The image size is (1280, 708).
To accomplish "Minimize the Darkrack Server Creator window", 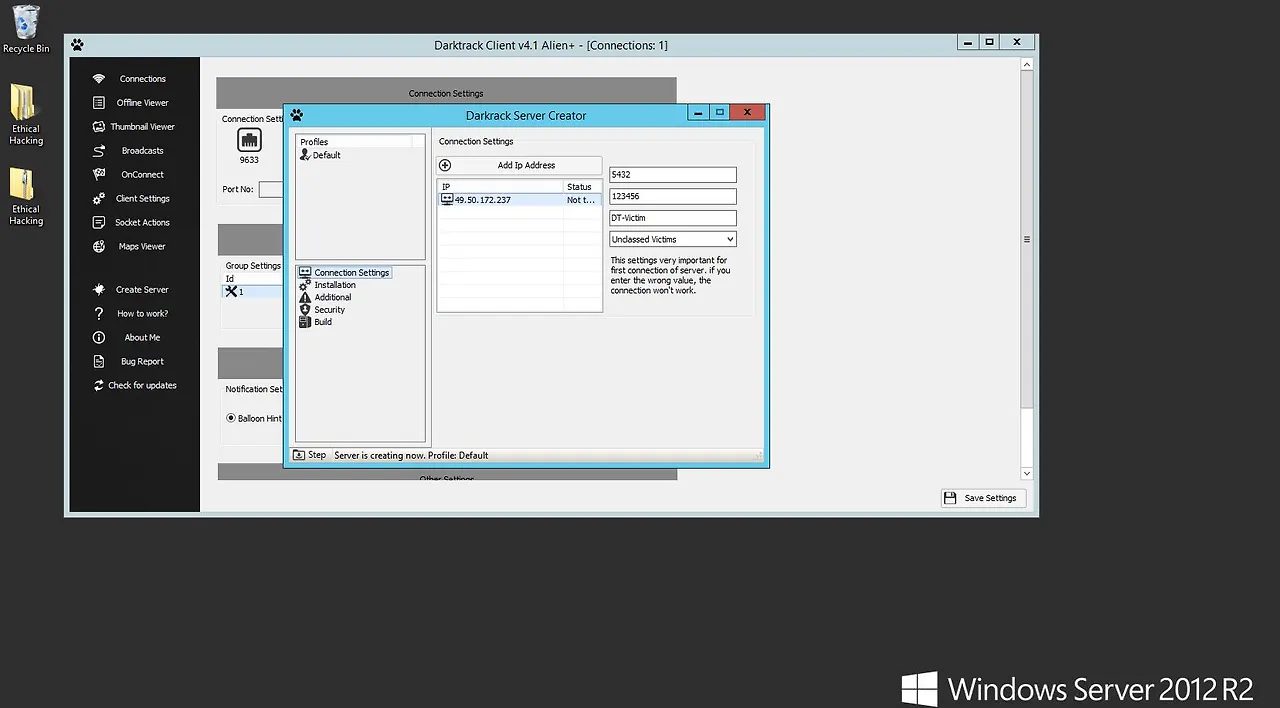I will (698, 113).
